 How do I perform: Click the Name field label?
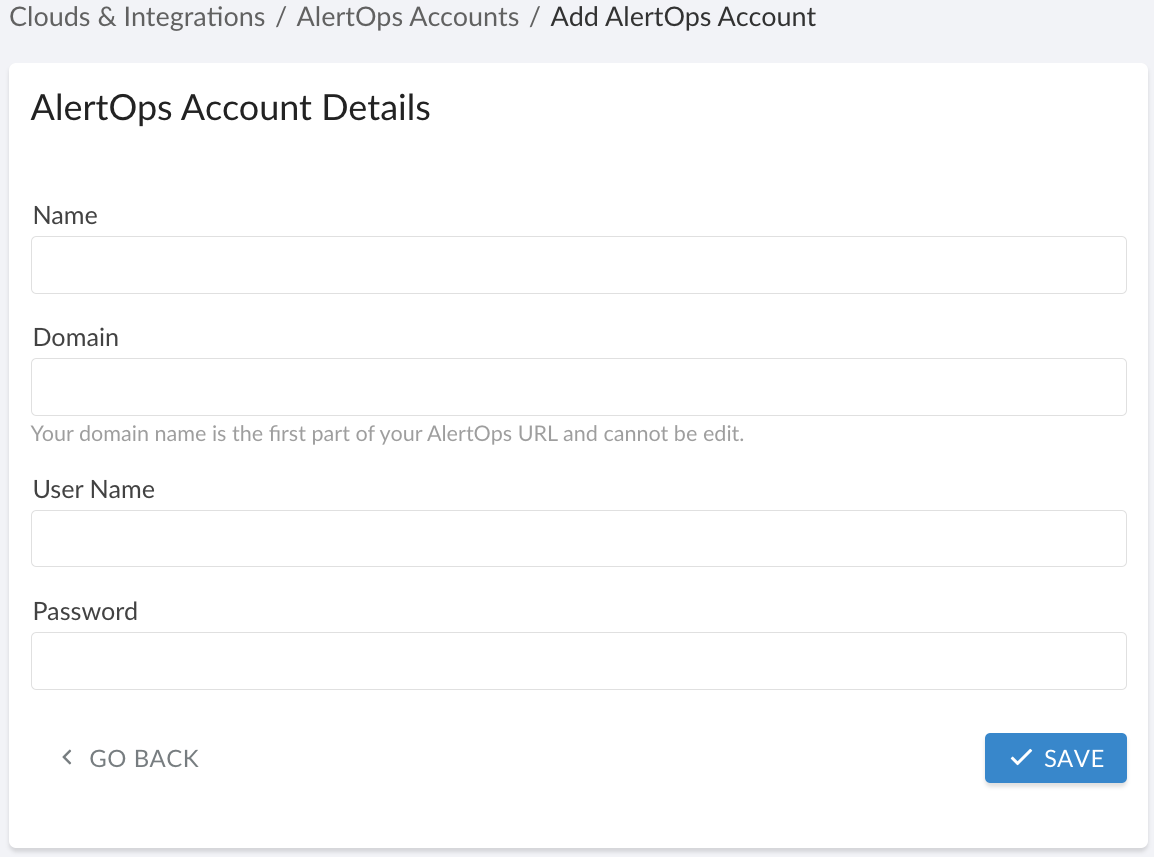pos(64,215)
